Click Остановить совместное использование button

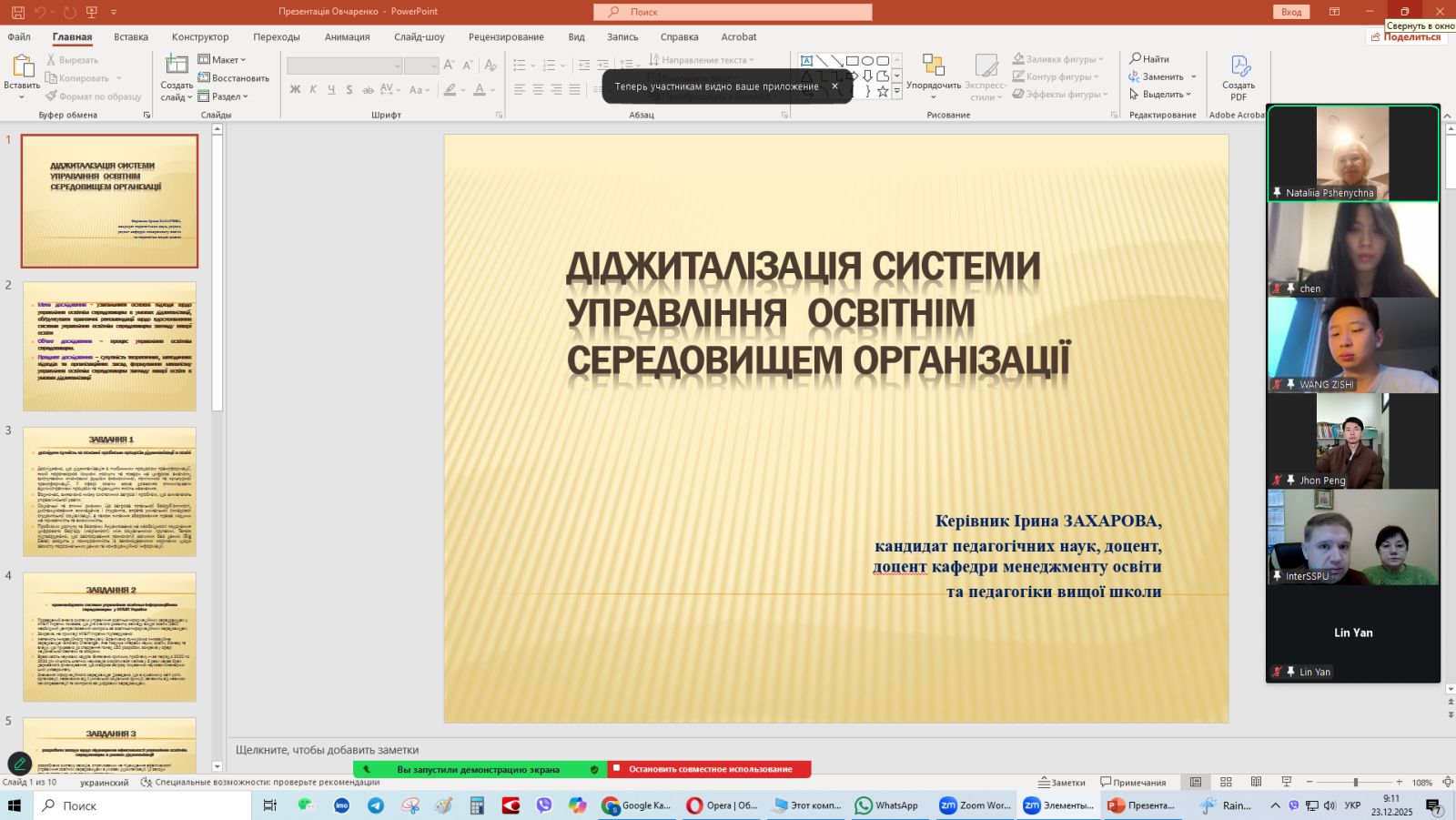coord(710,769)
